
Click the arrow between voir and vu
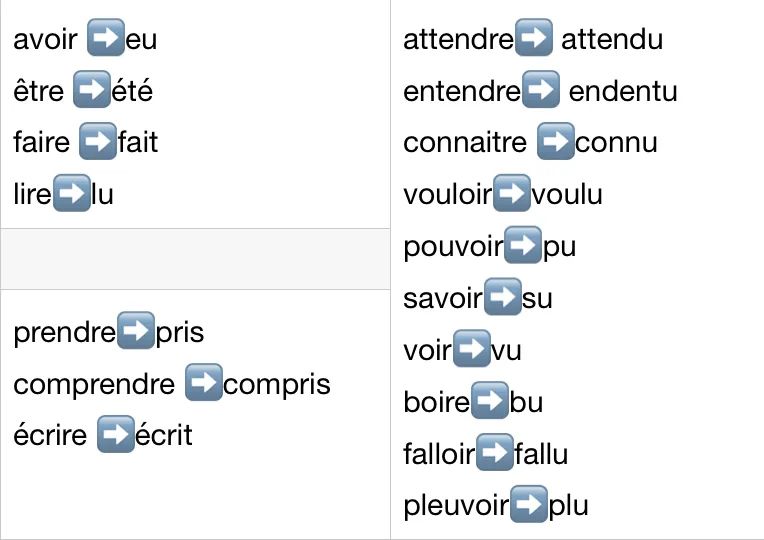472,348
